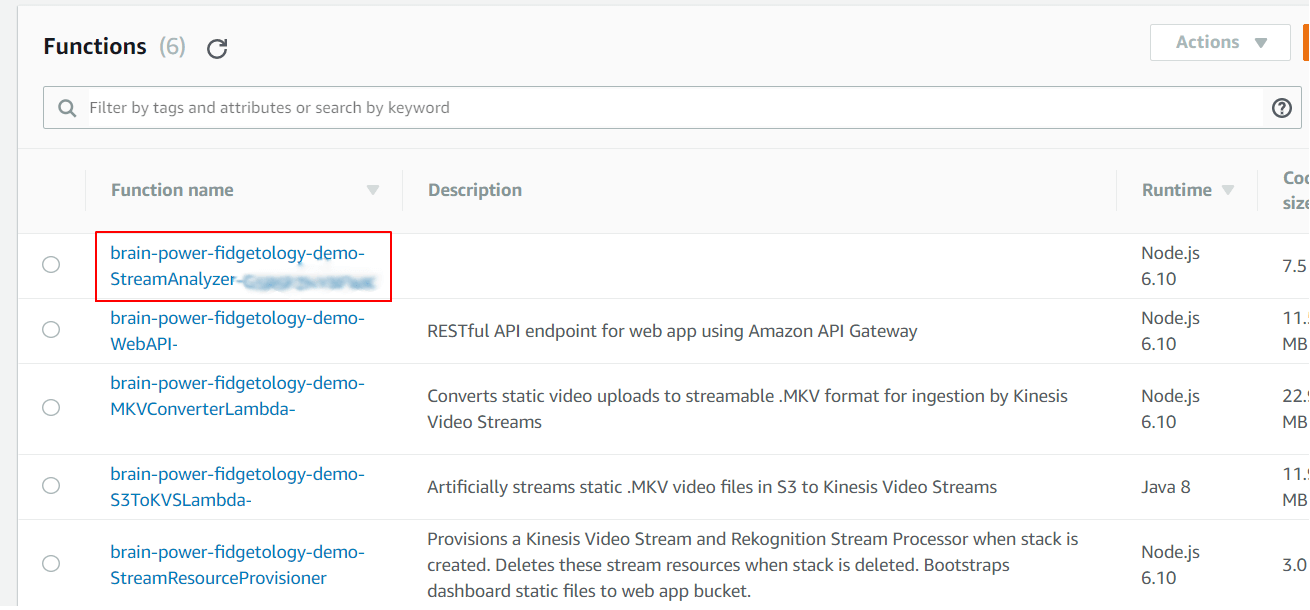
Task: Open brain-power-fidgetology-demo-StreamAnalyzer function
Action: tap(243, 266)
